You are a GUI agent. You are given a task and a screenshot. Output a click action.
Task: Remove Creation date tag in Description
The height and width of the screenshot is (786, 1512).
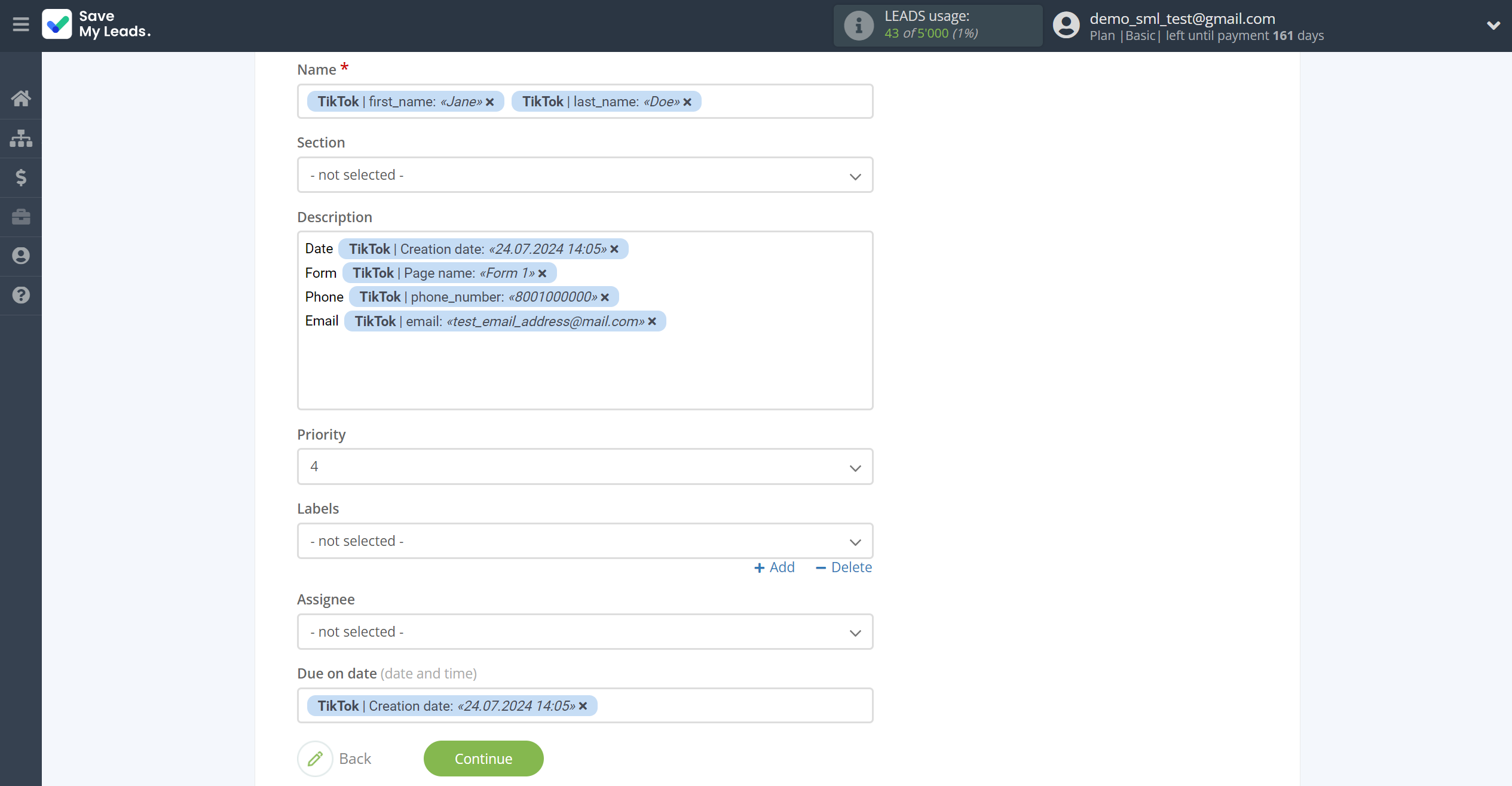click(614, 249)
